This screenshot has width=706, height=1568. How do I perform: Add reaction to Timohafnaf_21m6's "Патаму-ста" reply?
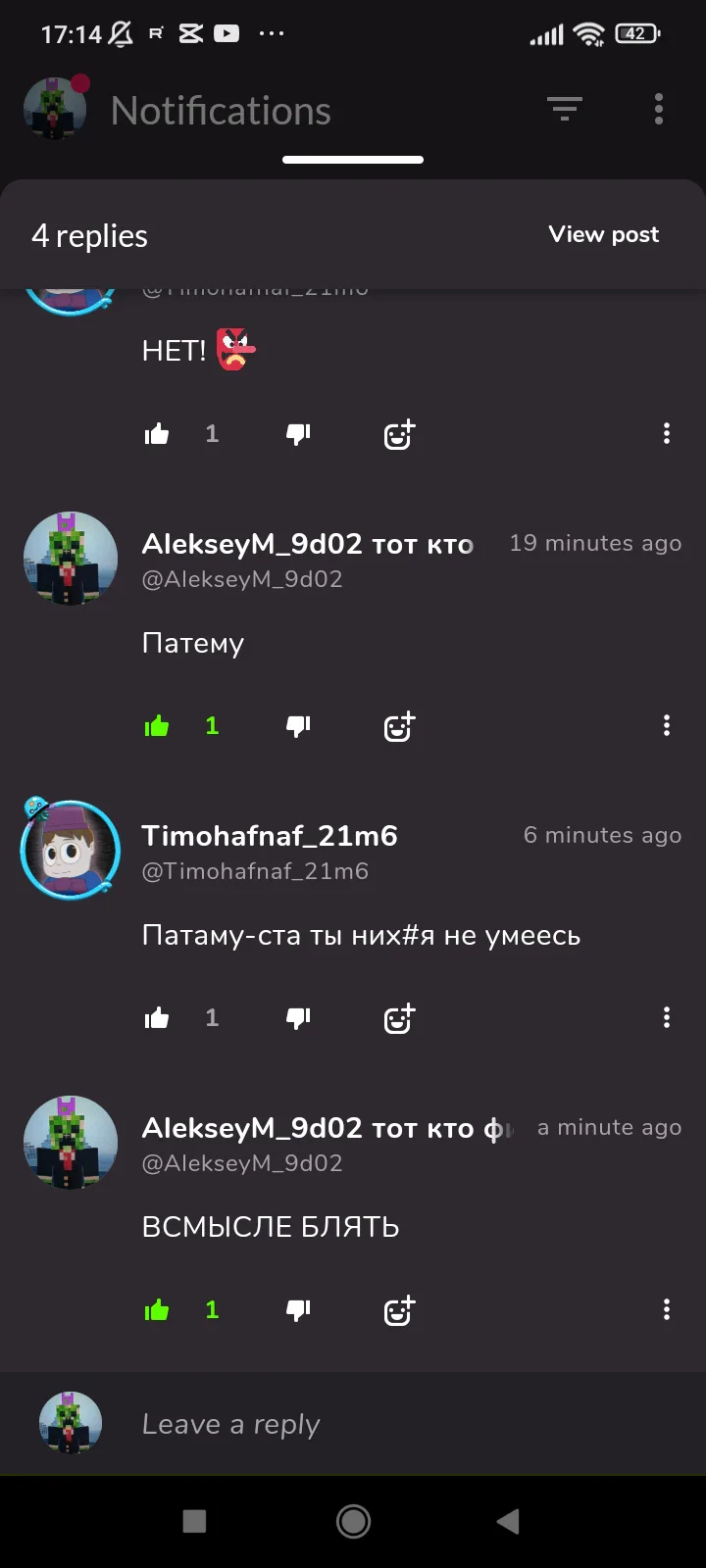click(399, 1018)
